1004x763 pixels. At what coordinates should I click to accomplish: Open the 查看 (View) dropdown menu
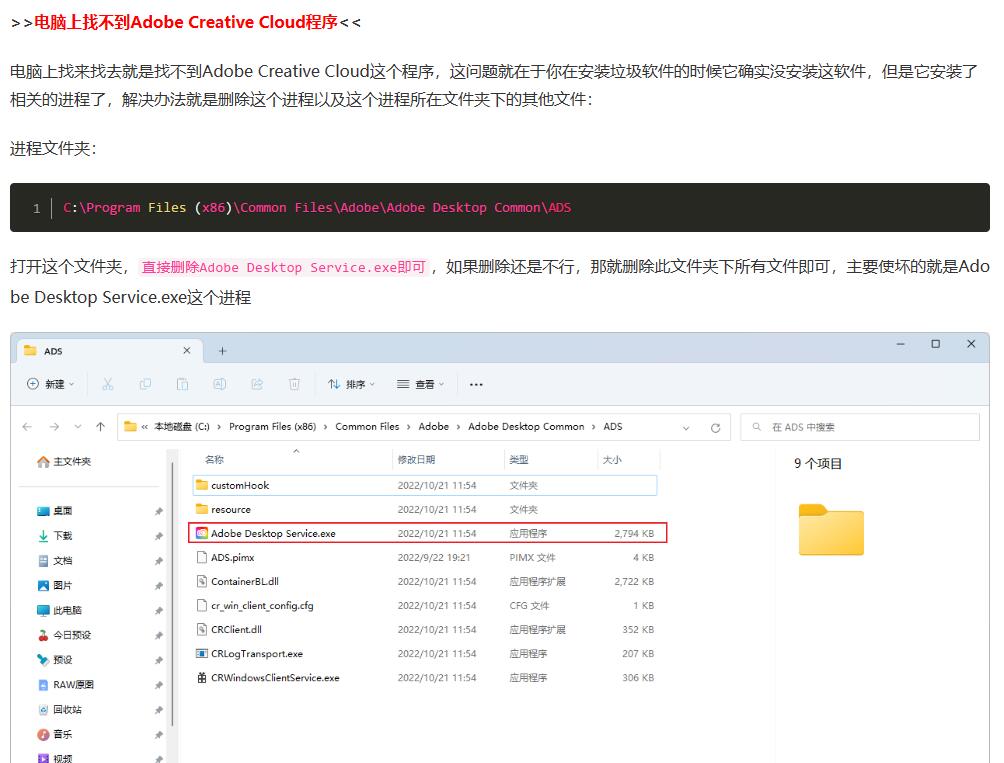point(421,384)
